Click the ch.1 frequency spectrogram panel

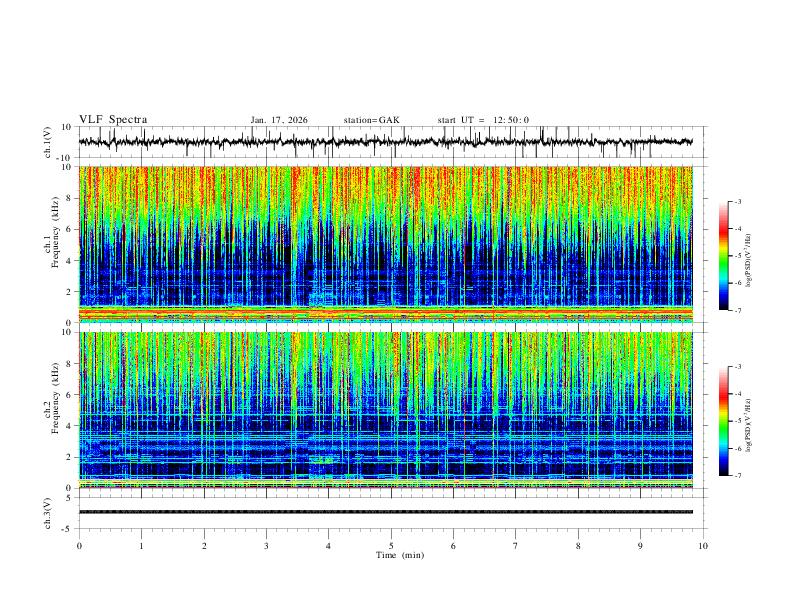pyautogui.click(x=386, y=244)
